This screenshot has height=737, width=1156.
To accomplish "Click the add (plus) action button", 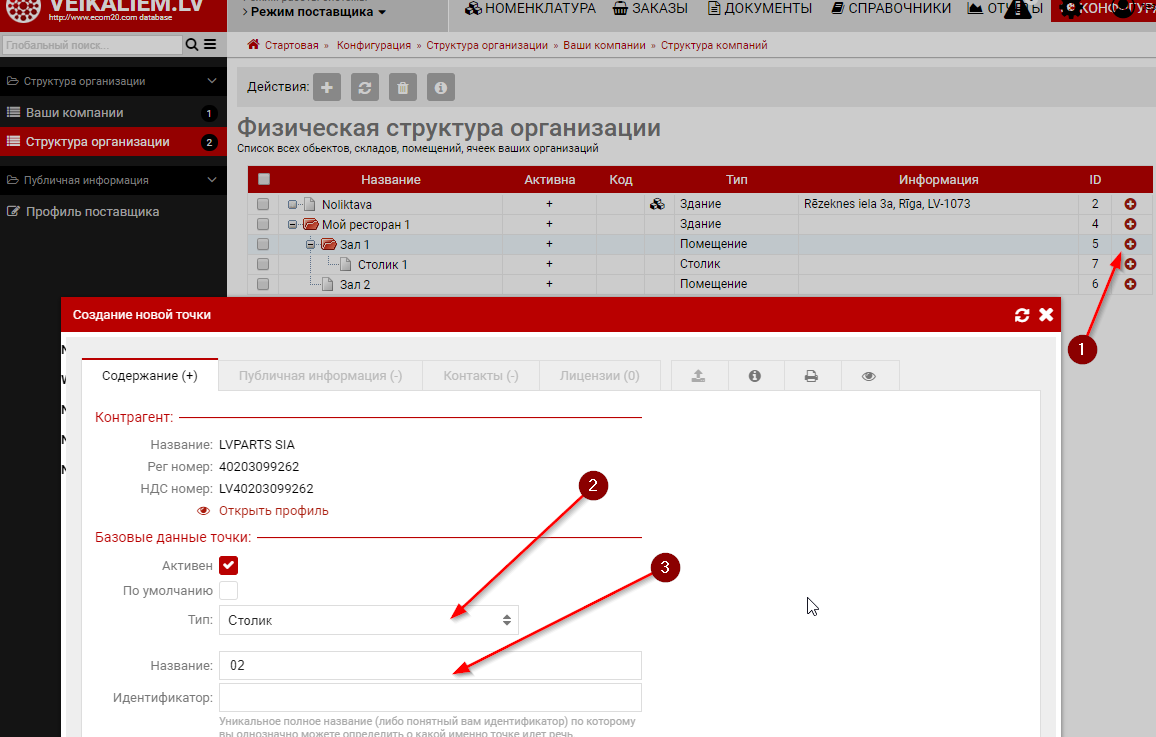I will pos(327,87).
